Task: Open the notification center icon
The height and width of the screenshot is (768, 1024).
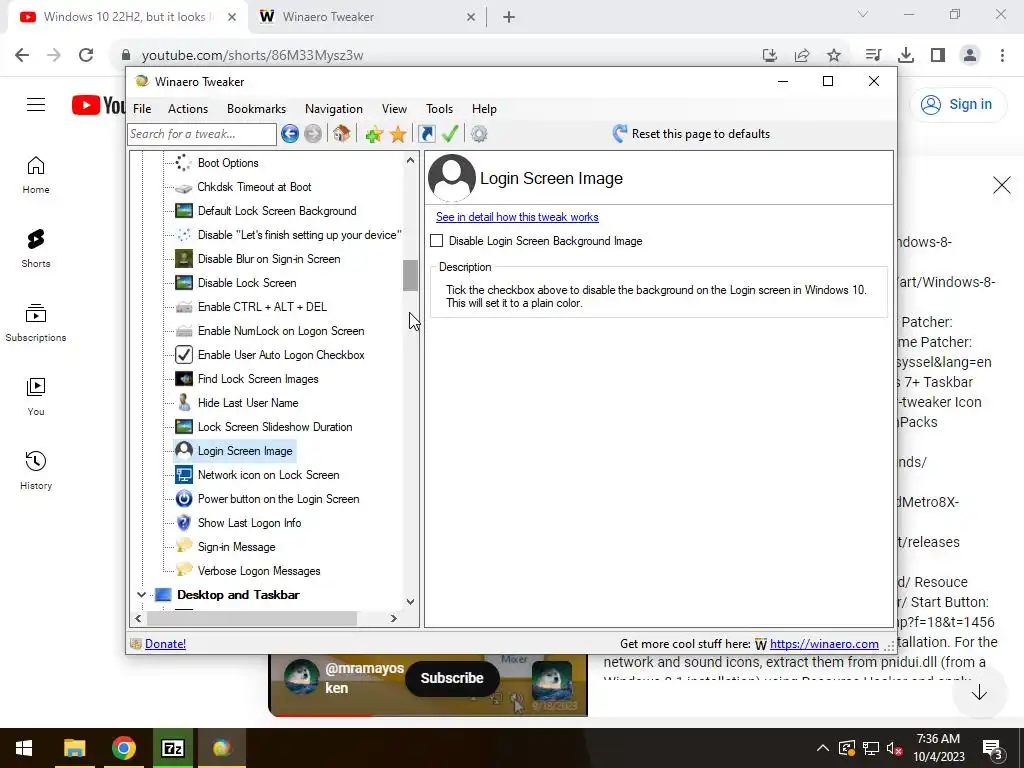Action: tap(993, 750)
